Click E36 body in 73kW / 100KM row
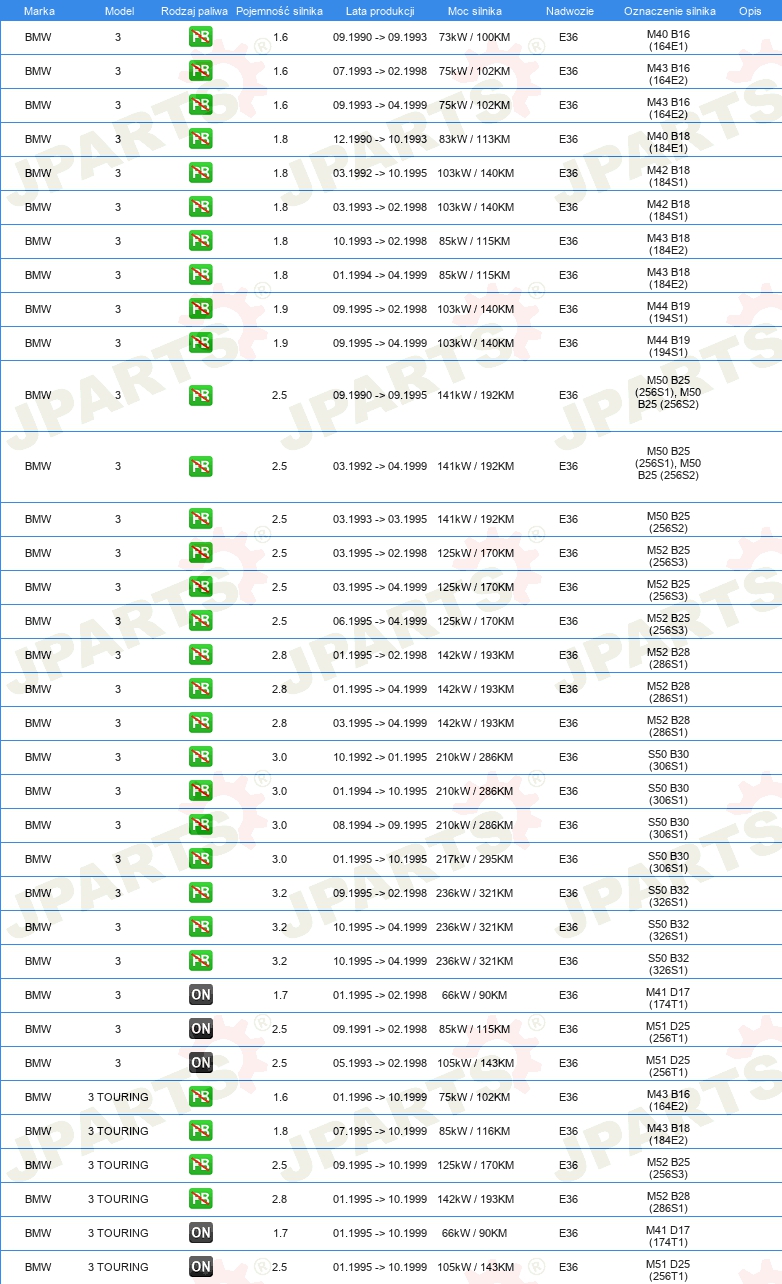 [x=568, y=38]
